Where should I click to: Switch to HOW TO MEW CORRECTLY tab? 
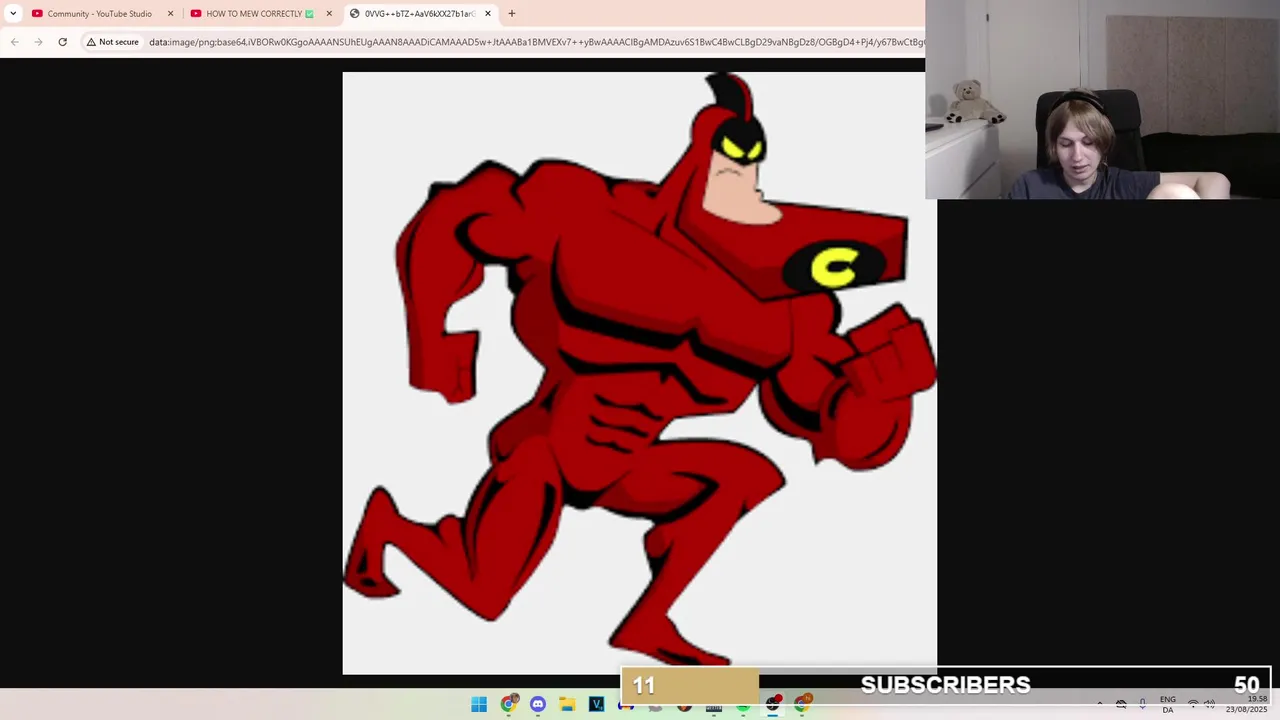point(259,13)
